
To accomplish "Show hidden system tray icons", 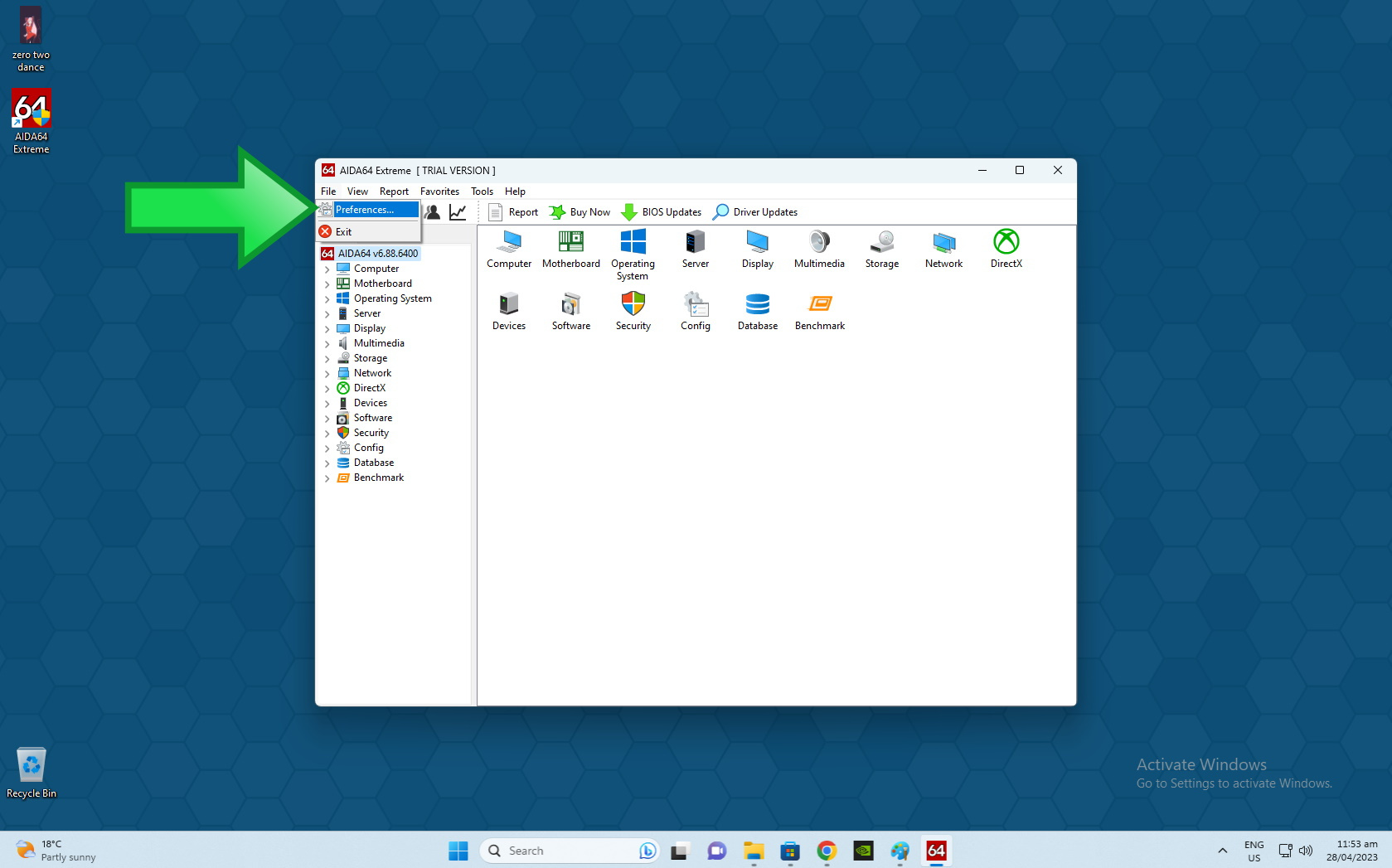I will point(1222,851).
